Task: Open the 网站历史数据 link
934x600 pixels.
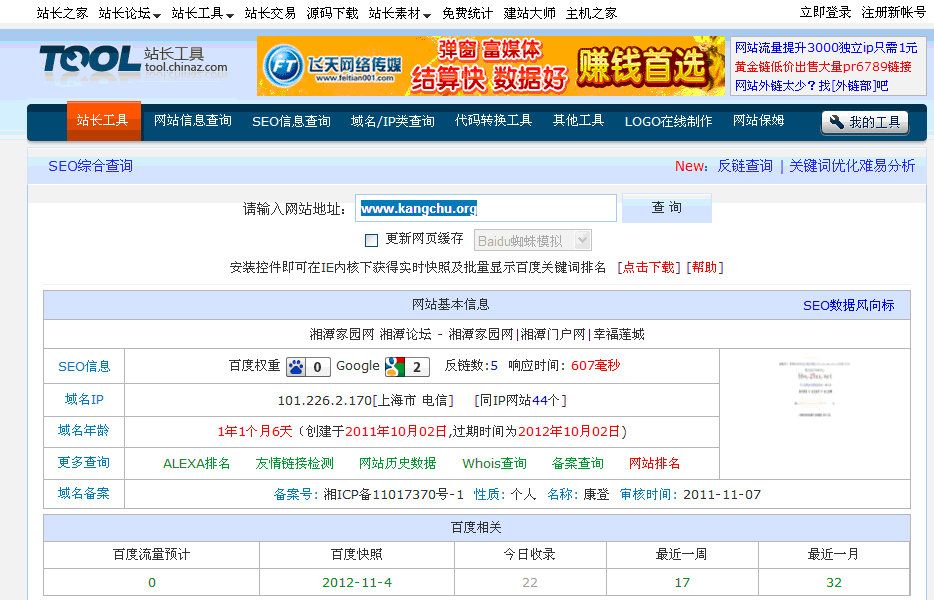Action: [397, 464]
